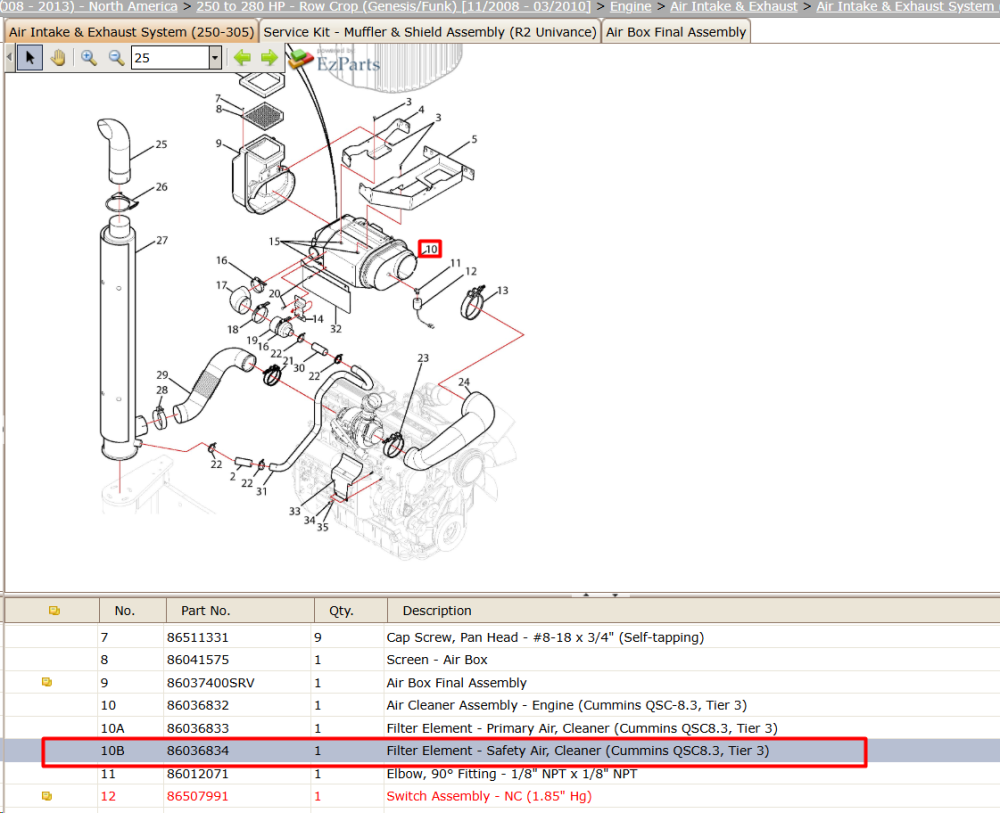Click callout 10 on the diagram
1000x813 pixels.
click(x=430, y=249)
